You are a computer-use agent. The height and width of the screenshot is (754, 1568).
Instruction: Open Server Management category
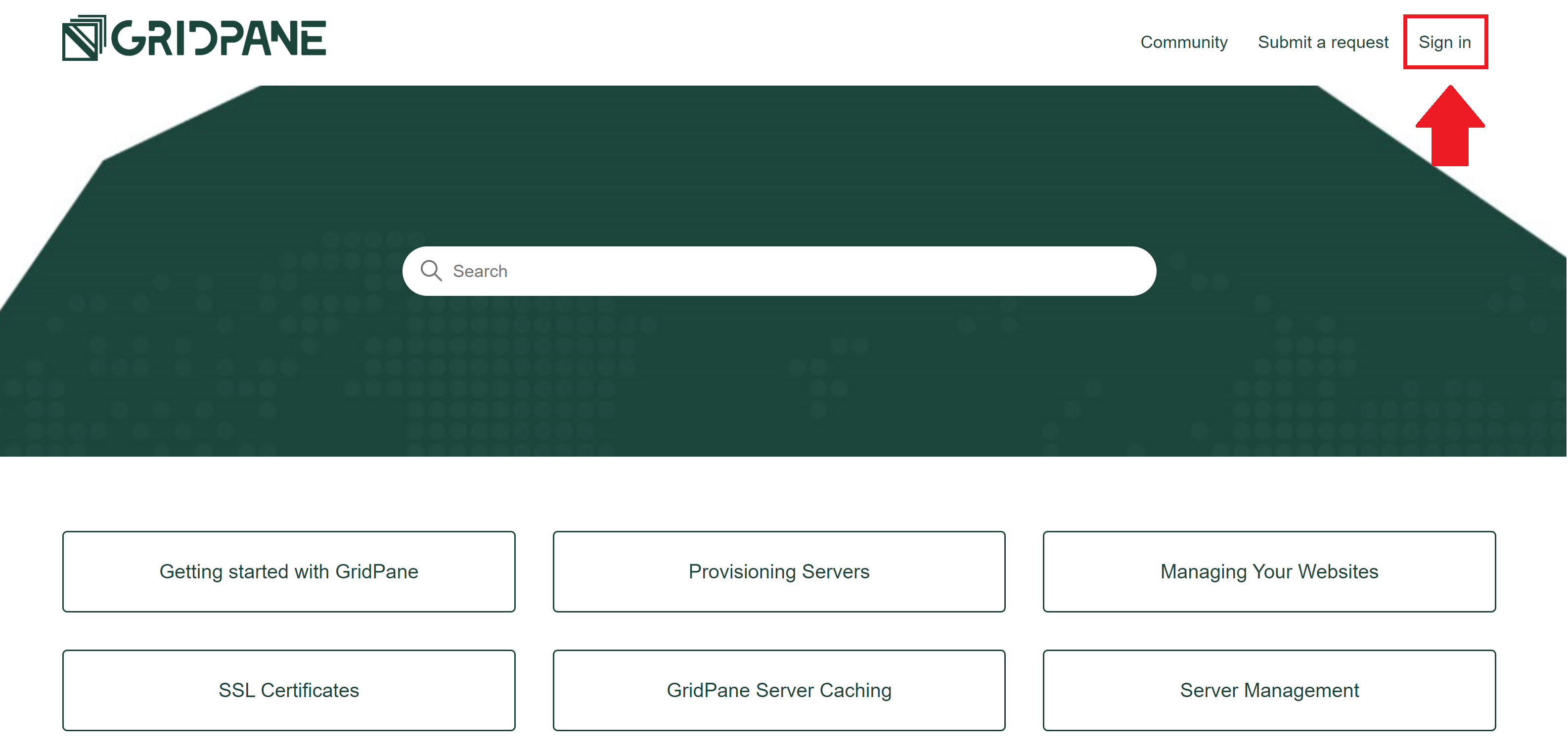point(1269,690)
